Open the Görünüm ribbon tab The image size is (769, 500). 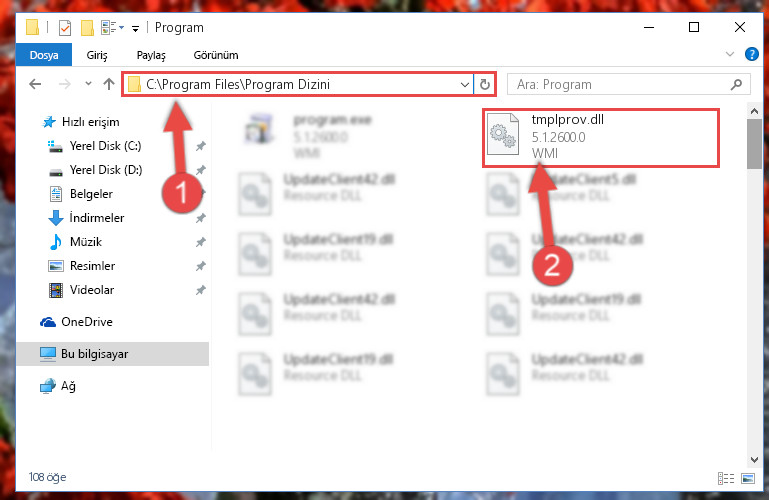(x=216, y=55)
